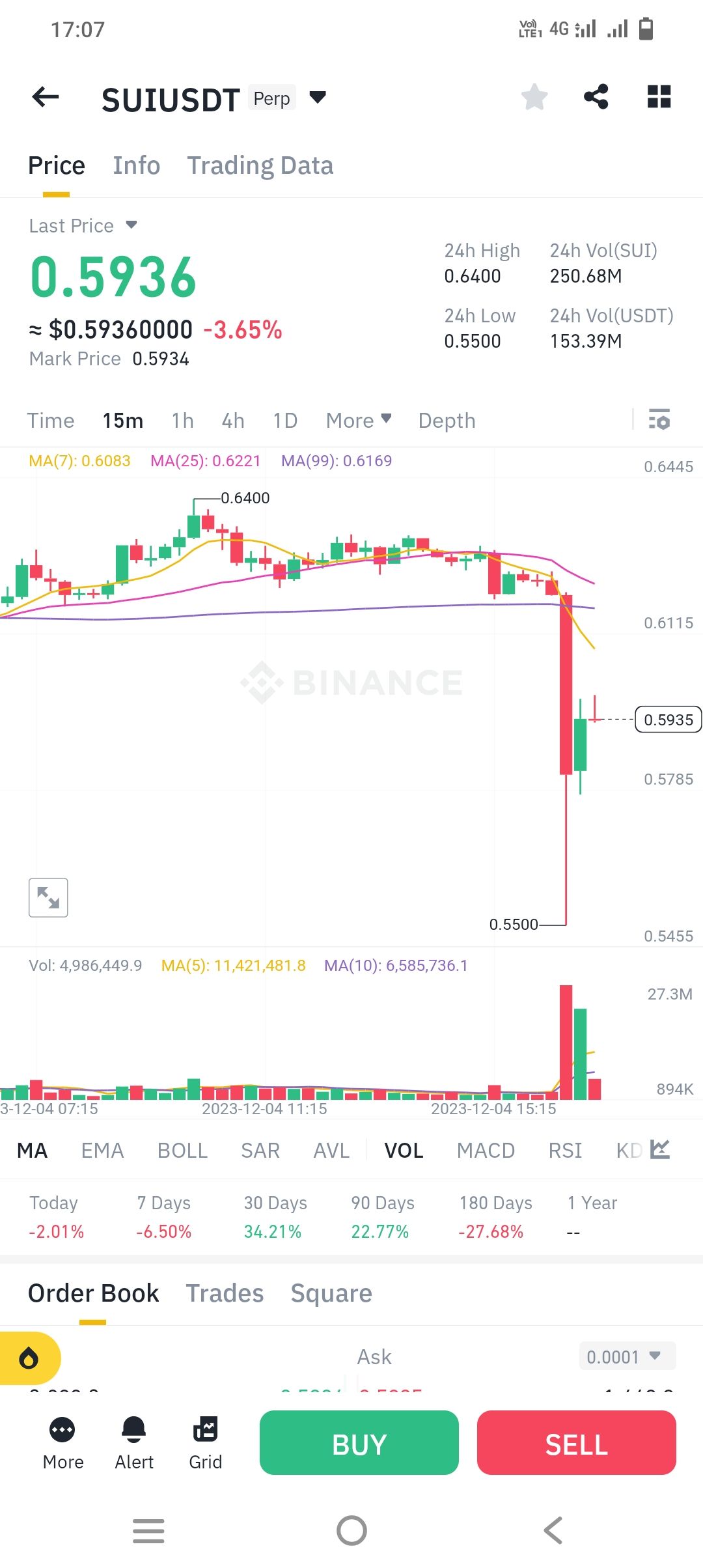This screenshot has height=1568, width=703.
Task: Toggle the RSI indicator
Action: click(565, 1151)
